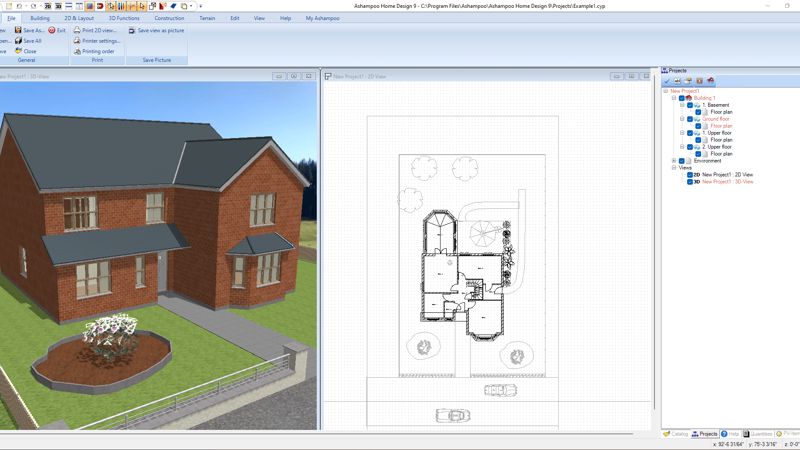Click the blue eraser icon in quick toolbar
800x450 pixels.
click(173, 6)
